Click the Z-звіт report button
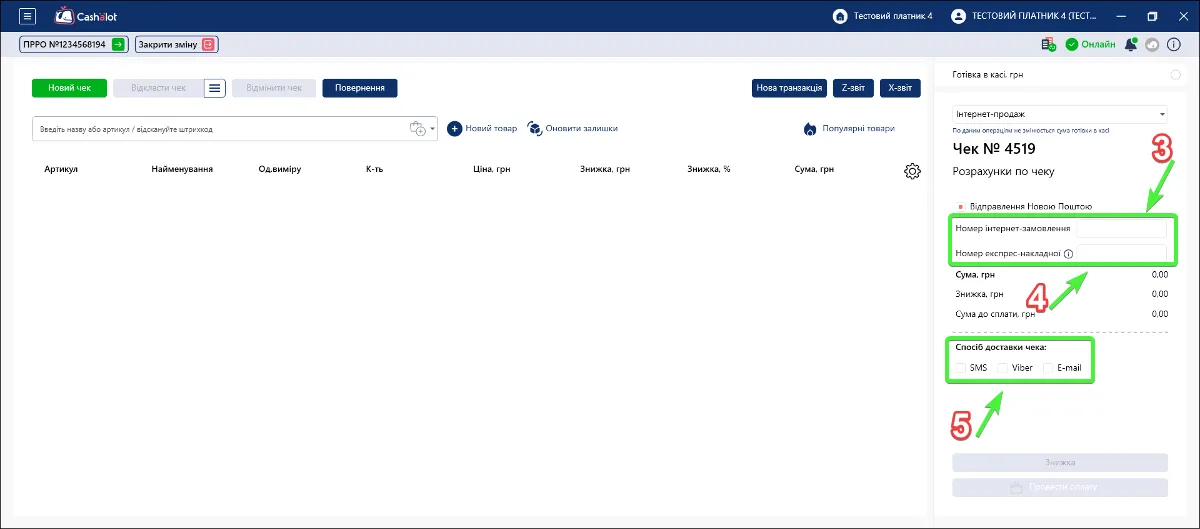 [x=853, y=88]
